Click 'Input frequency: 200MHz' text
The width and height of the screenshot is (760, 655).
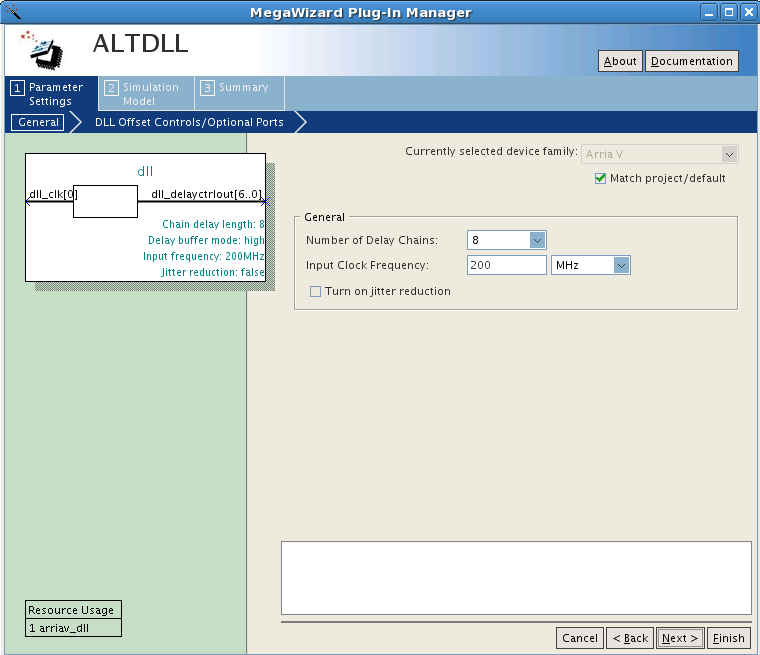[x=203, y=256]
